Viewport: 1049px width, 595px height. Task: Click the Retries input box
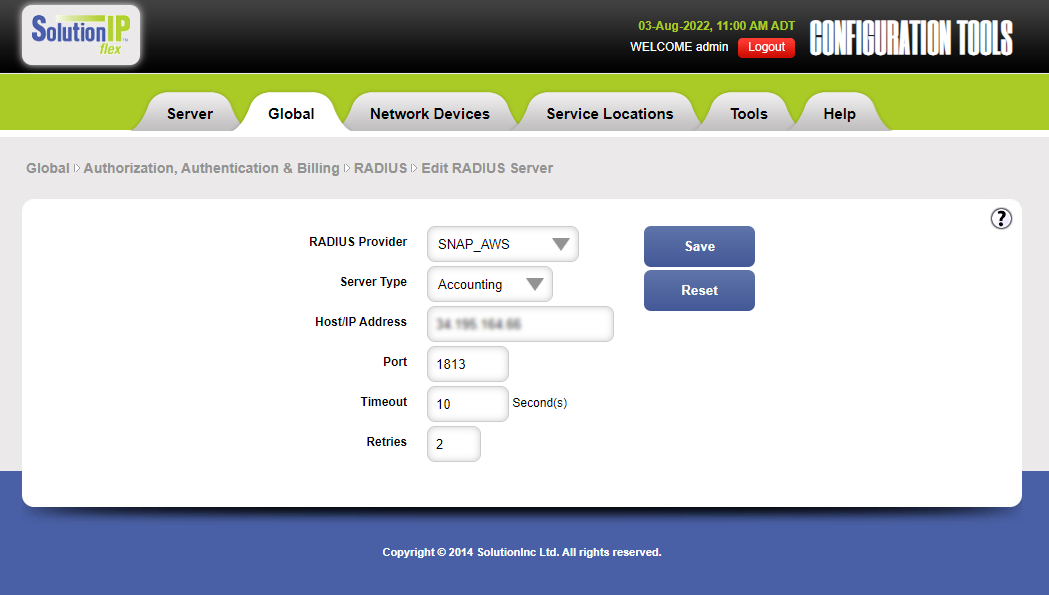453,444
